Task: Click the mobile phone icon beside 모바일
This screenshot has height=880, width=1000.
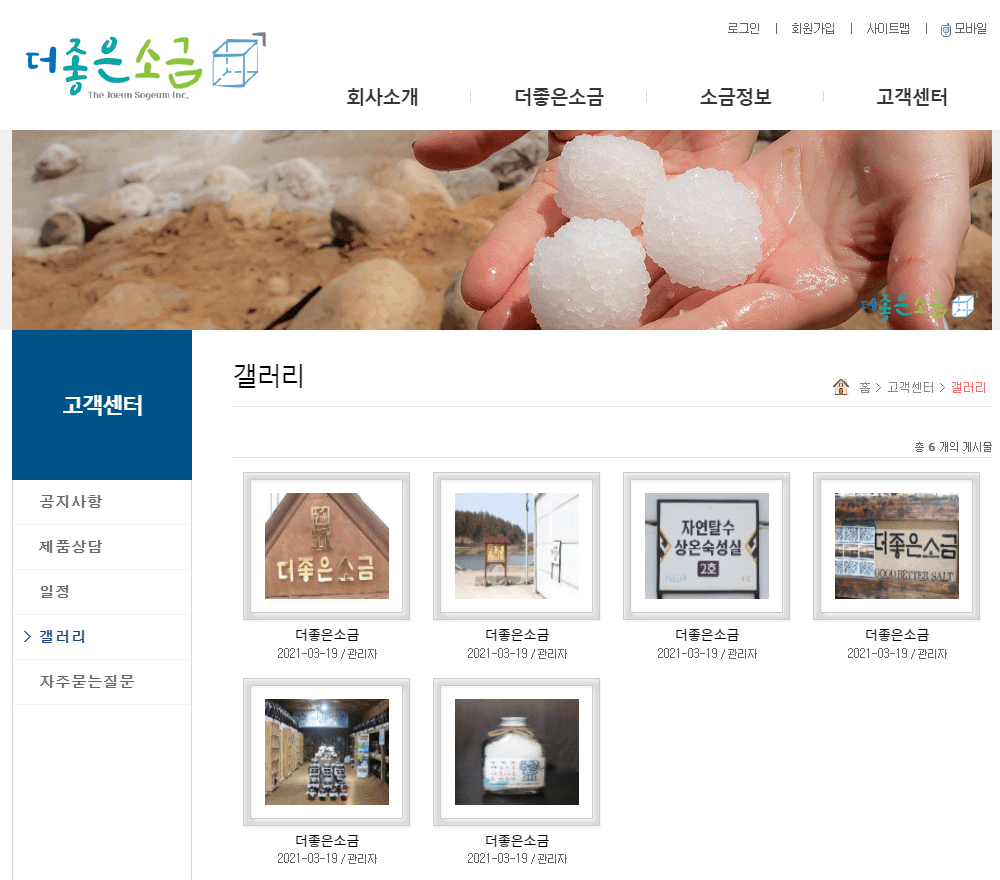Action: tap(946, 29)
